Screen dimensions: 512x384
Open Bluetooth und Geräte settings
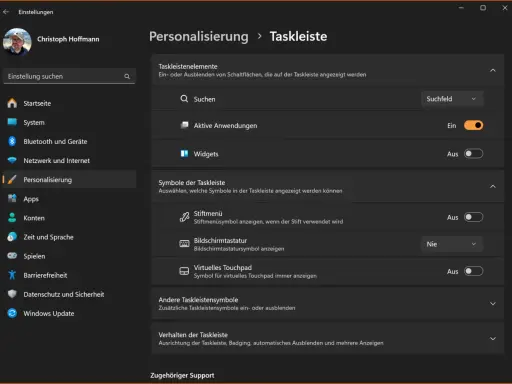69,141
